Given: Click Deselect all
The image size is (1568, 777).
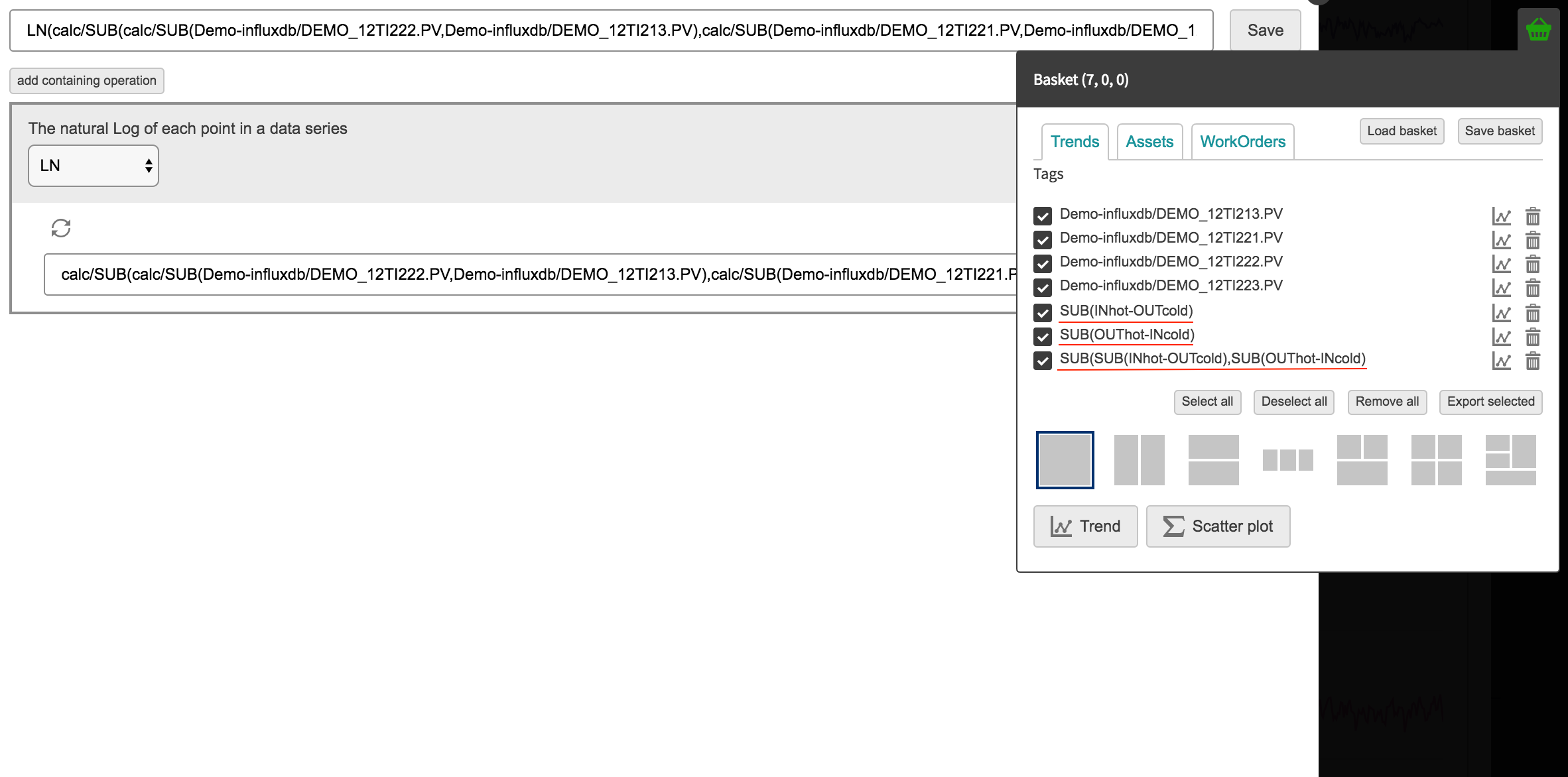Looking at the screenshot, I should coord(1294,402).
